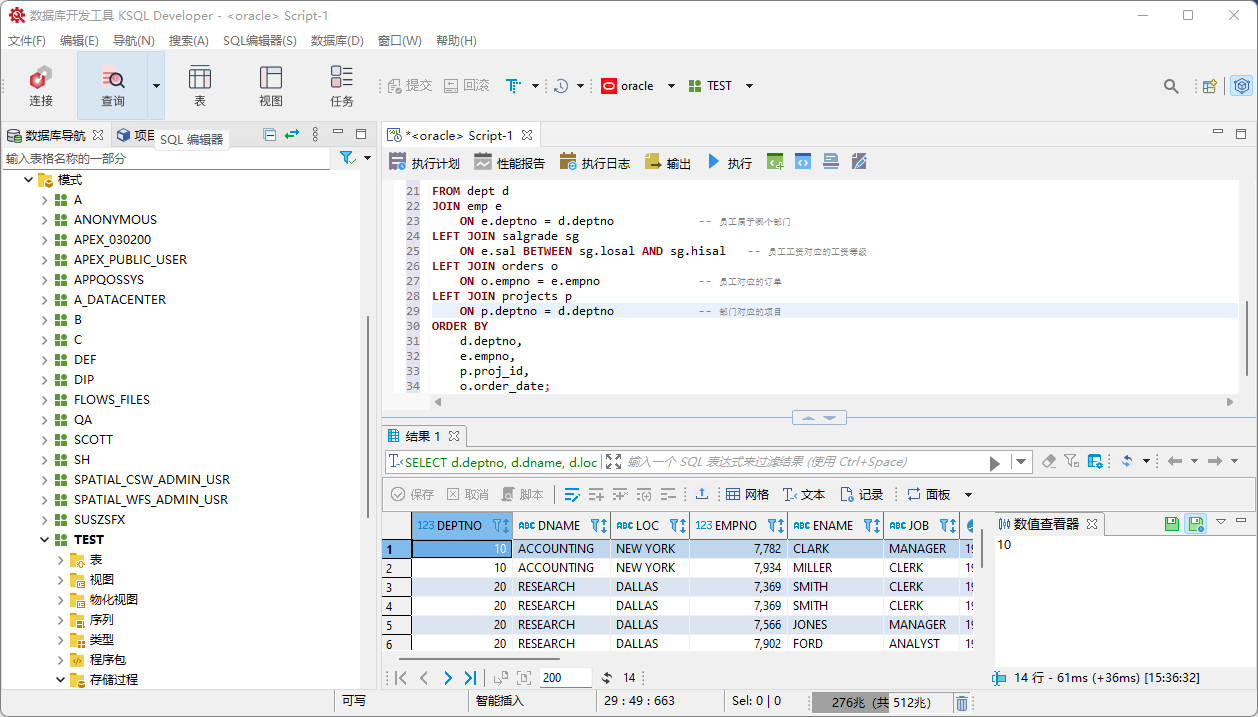
Task: Click the magnifier search icon in top toolbar
Action: tap(1171, 86)
